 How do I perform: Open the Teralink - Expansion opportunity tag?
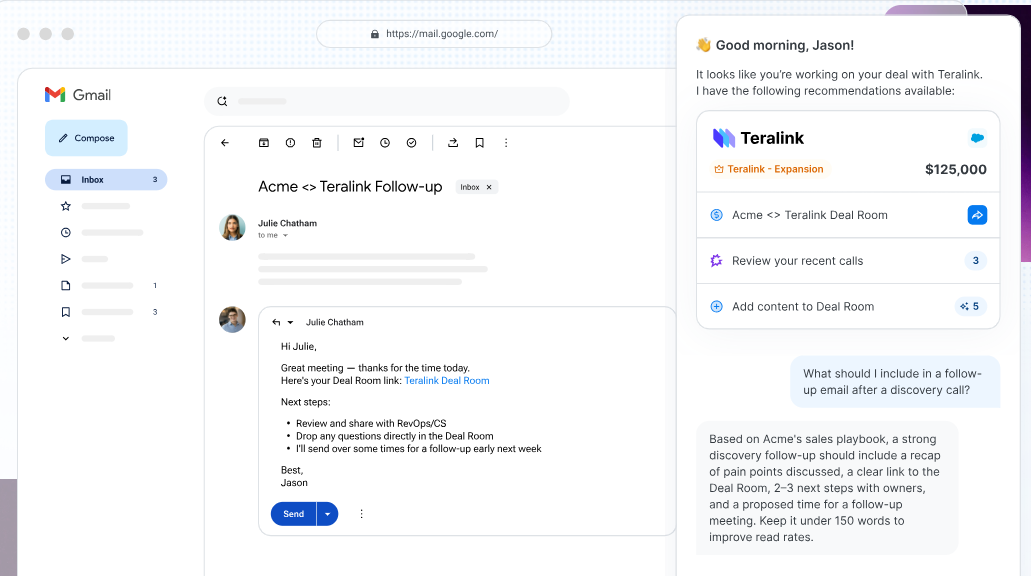tap(769, 169)
